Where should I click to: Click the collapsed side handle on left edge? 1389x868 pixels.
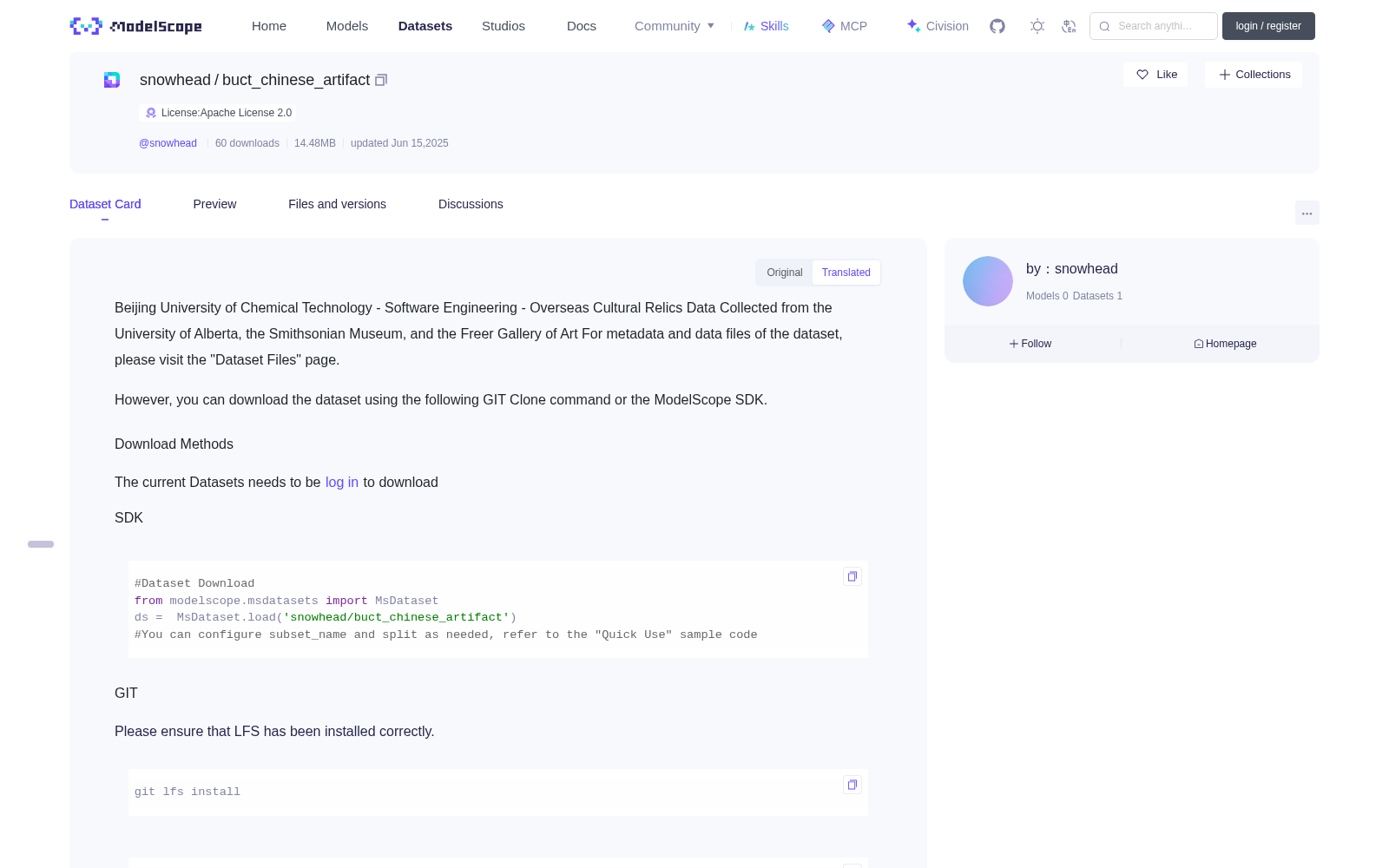point(41,544)
